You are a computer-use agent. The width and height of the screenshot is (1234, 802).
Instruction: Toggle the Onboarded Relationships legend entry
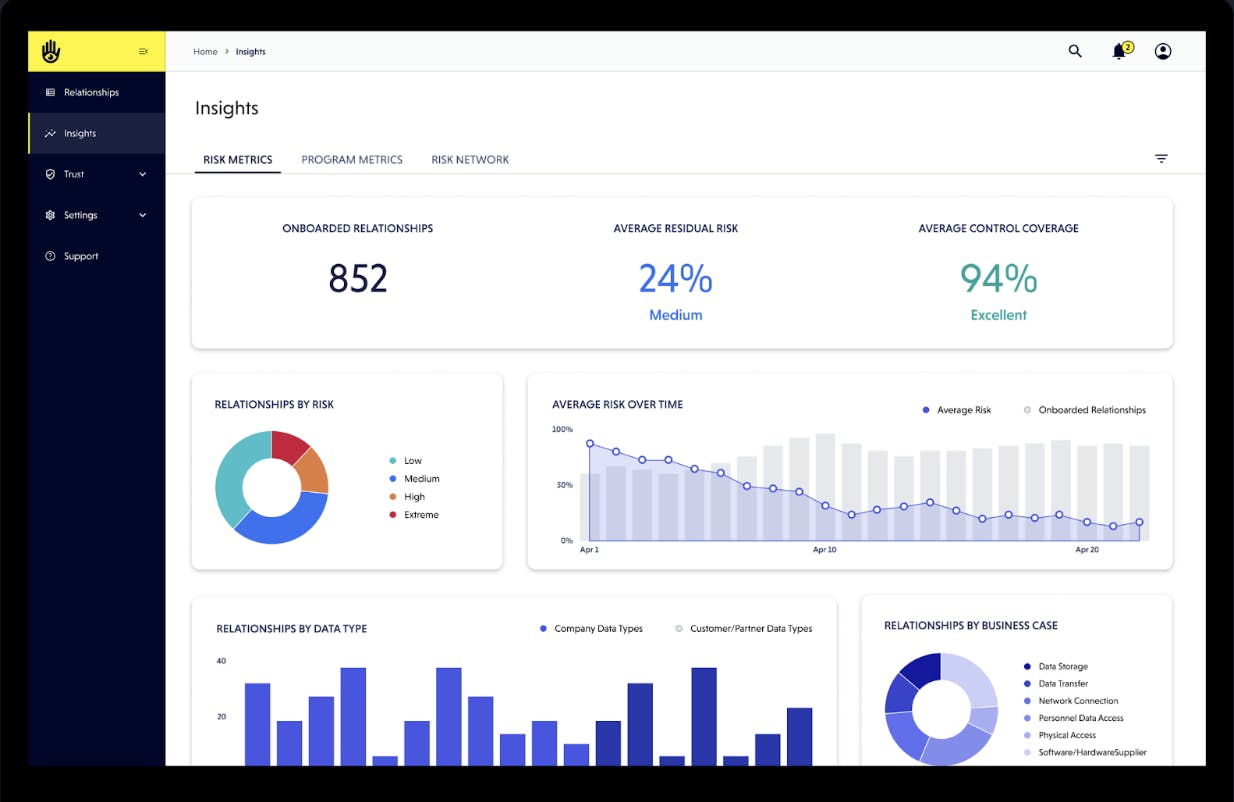1085,409
